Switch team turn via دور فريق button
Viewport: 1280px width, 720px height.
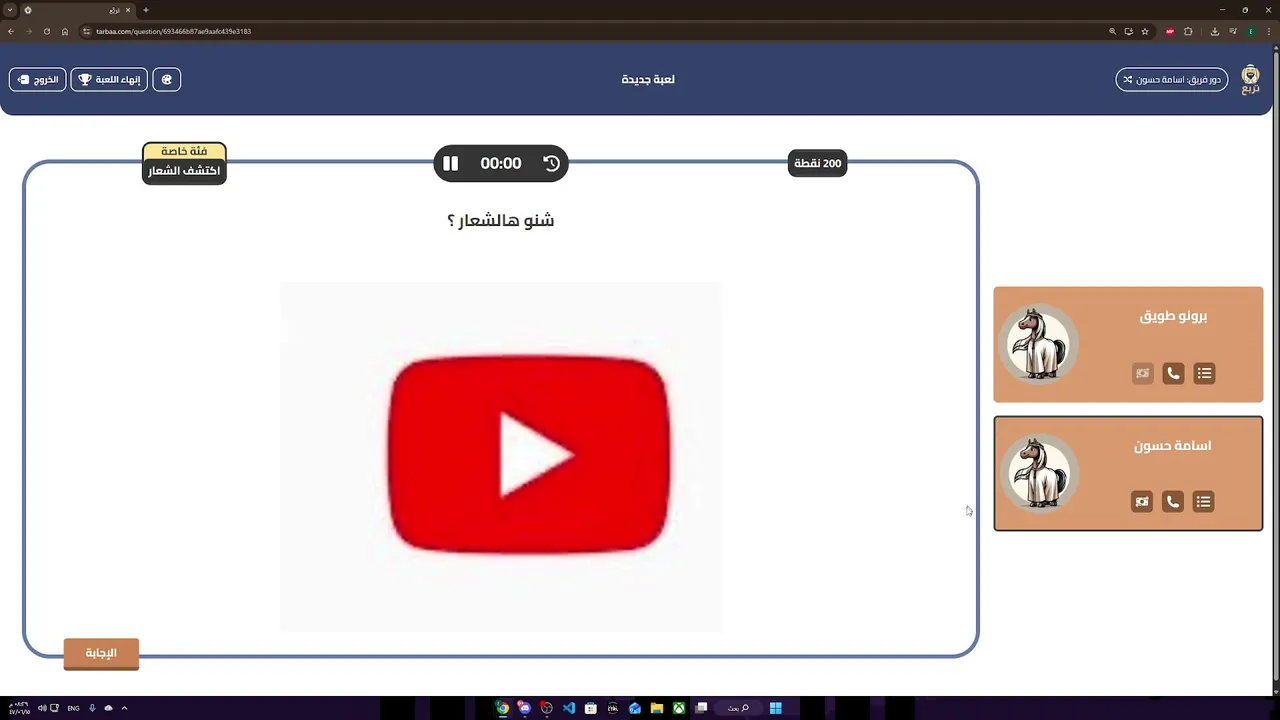(1172, 79)
